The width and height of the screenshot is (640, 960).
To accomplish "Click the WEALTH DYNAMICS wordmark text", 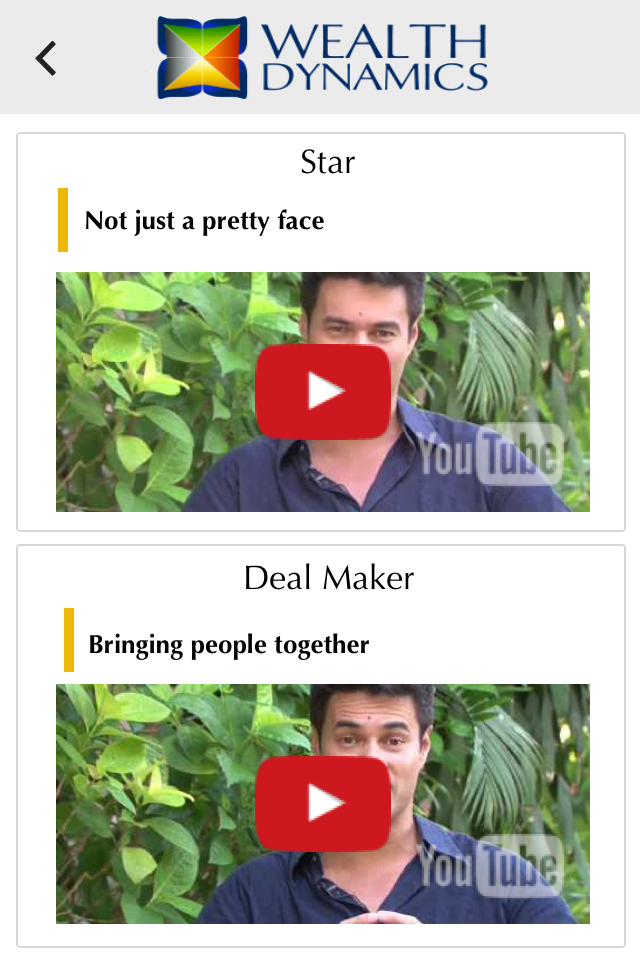I will point(375,58).
